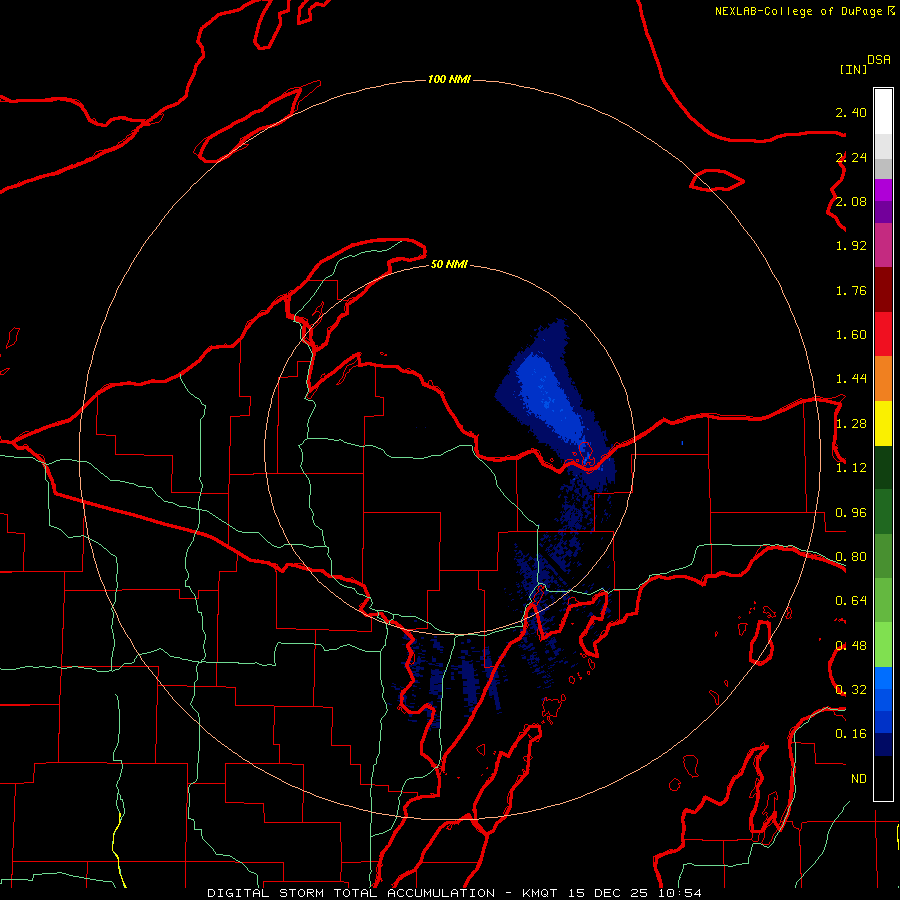This screenshot has height=900, width=900.
Task: Click the 1.92 legend value
Action: click(851, 246)
